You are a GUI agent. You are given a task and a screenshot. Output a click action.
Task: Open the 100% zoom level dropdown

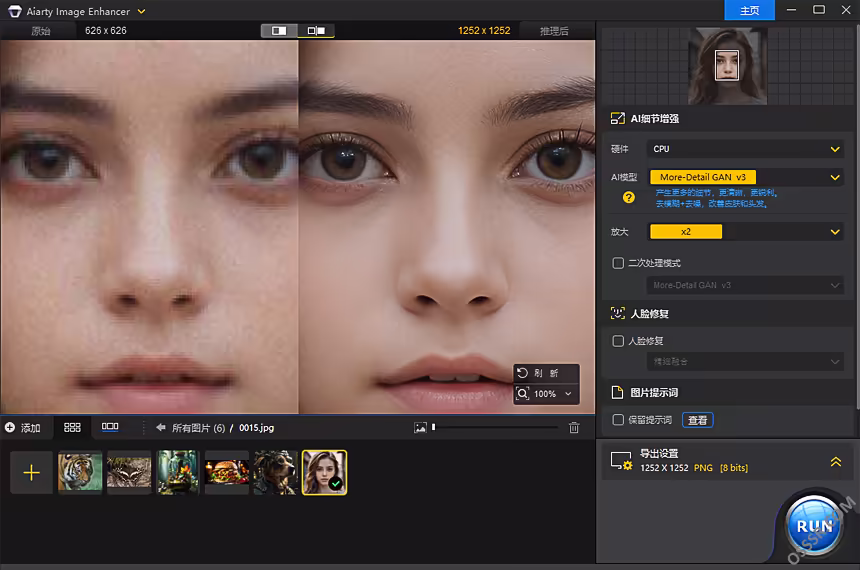(553, 394)
